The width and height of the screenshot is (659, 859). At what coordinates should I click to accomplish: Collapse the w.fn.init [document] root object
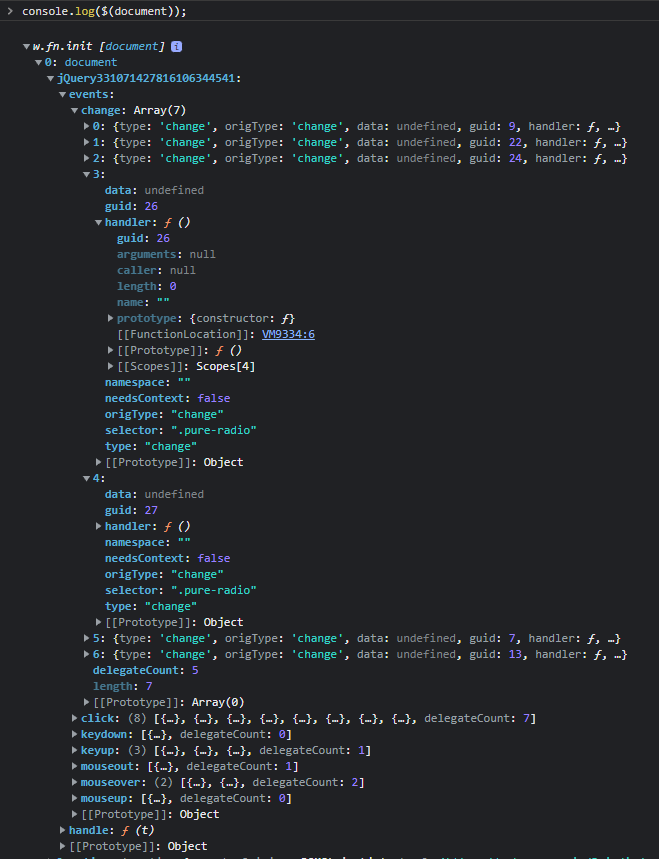coord(26,47)
